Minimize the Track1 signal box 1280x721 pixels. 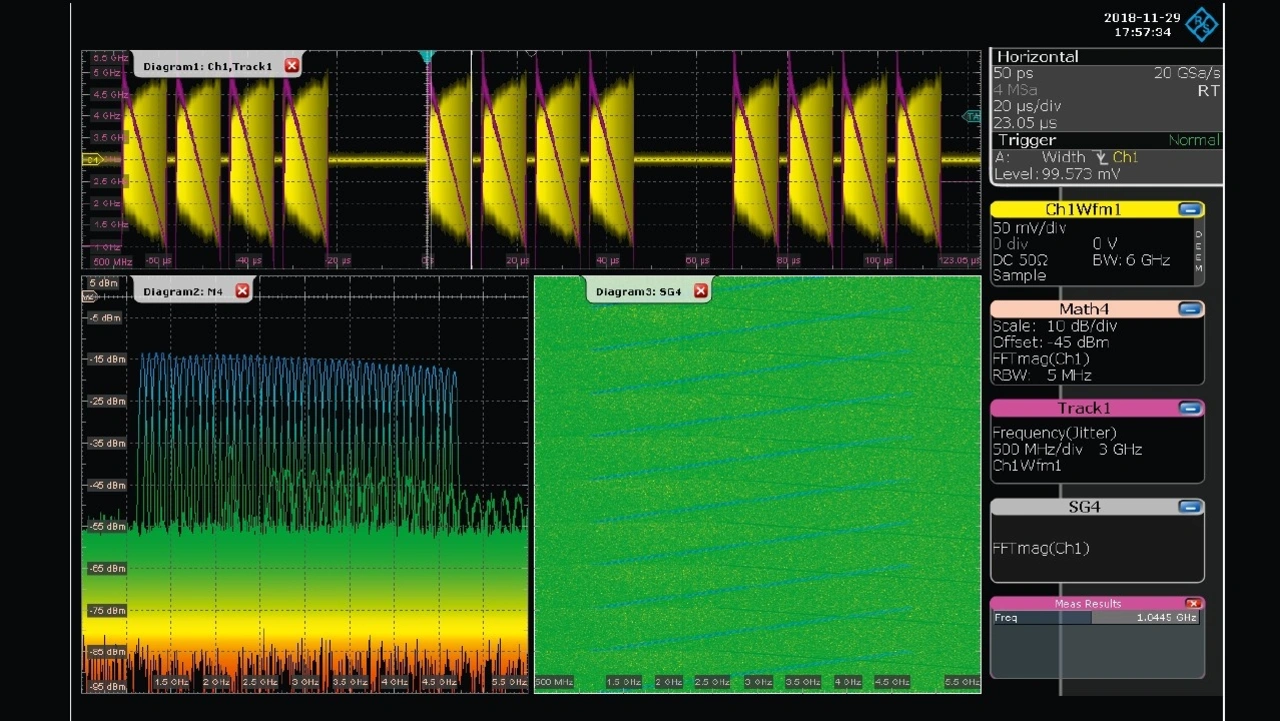[1189, 408]
